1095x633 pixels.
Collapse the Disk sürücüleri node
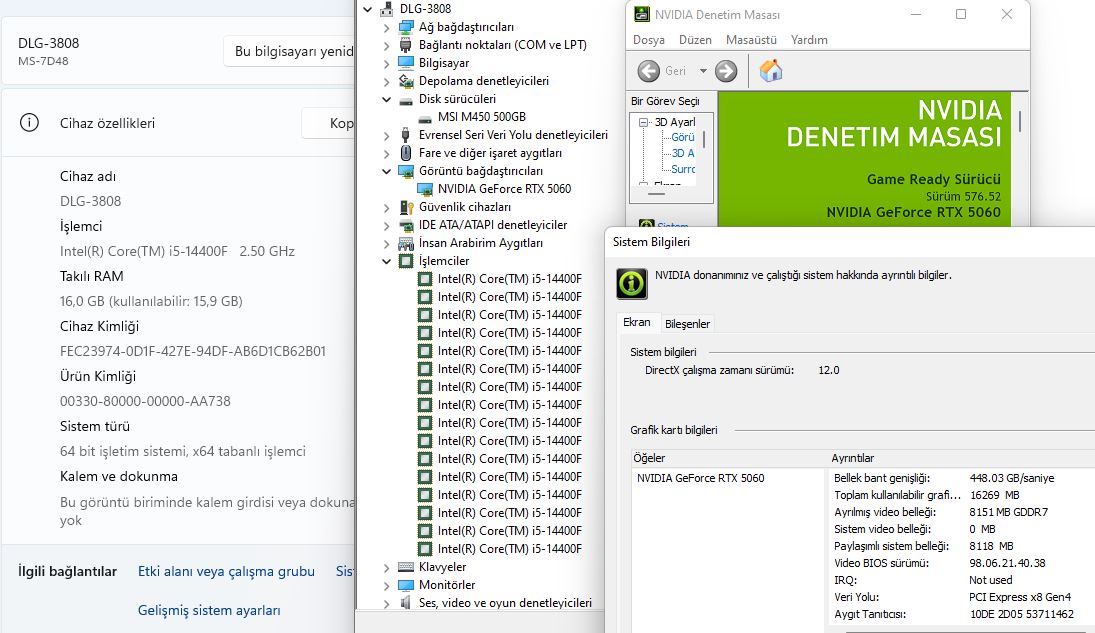click(387, 99)
